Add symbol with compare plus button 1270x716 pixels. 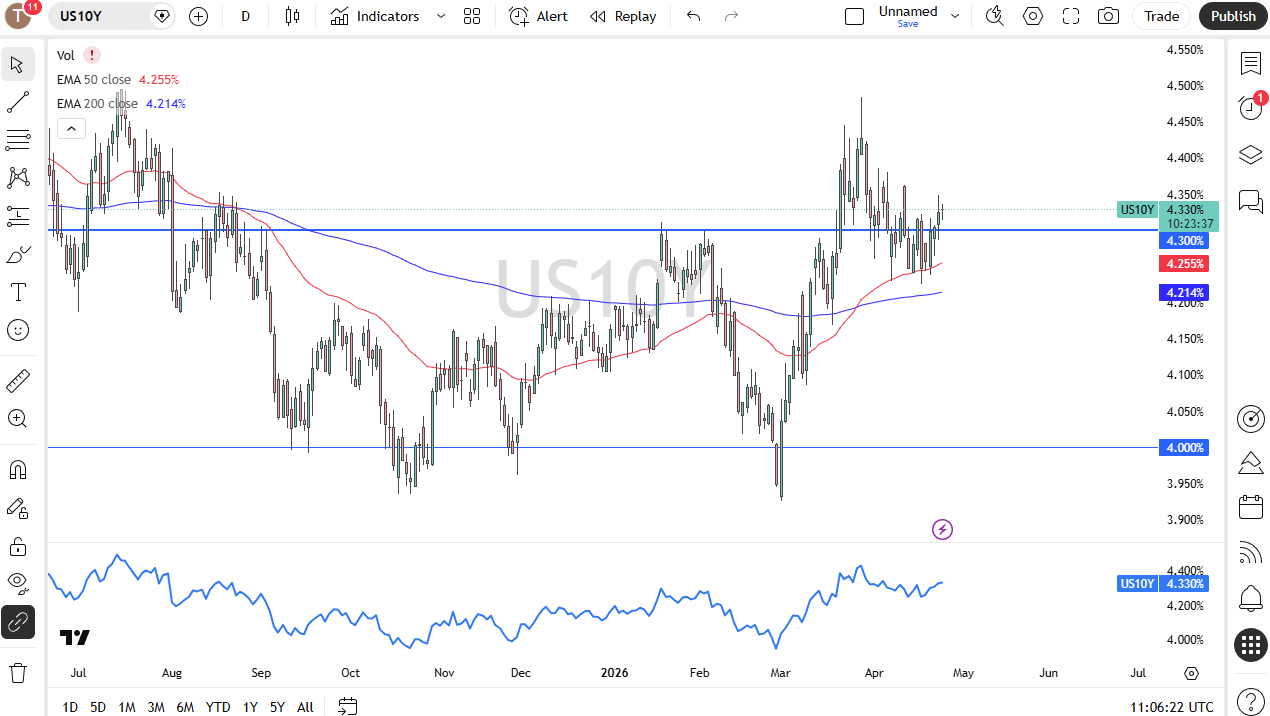[x=198, y=16]
